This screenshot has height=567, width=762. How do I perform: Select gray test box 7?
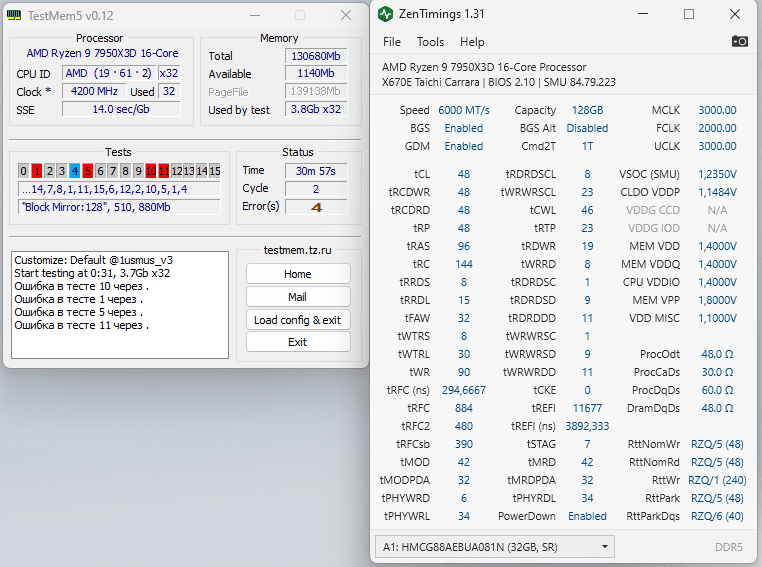(x=113, y=171)
